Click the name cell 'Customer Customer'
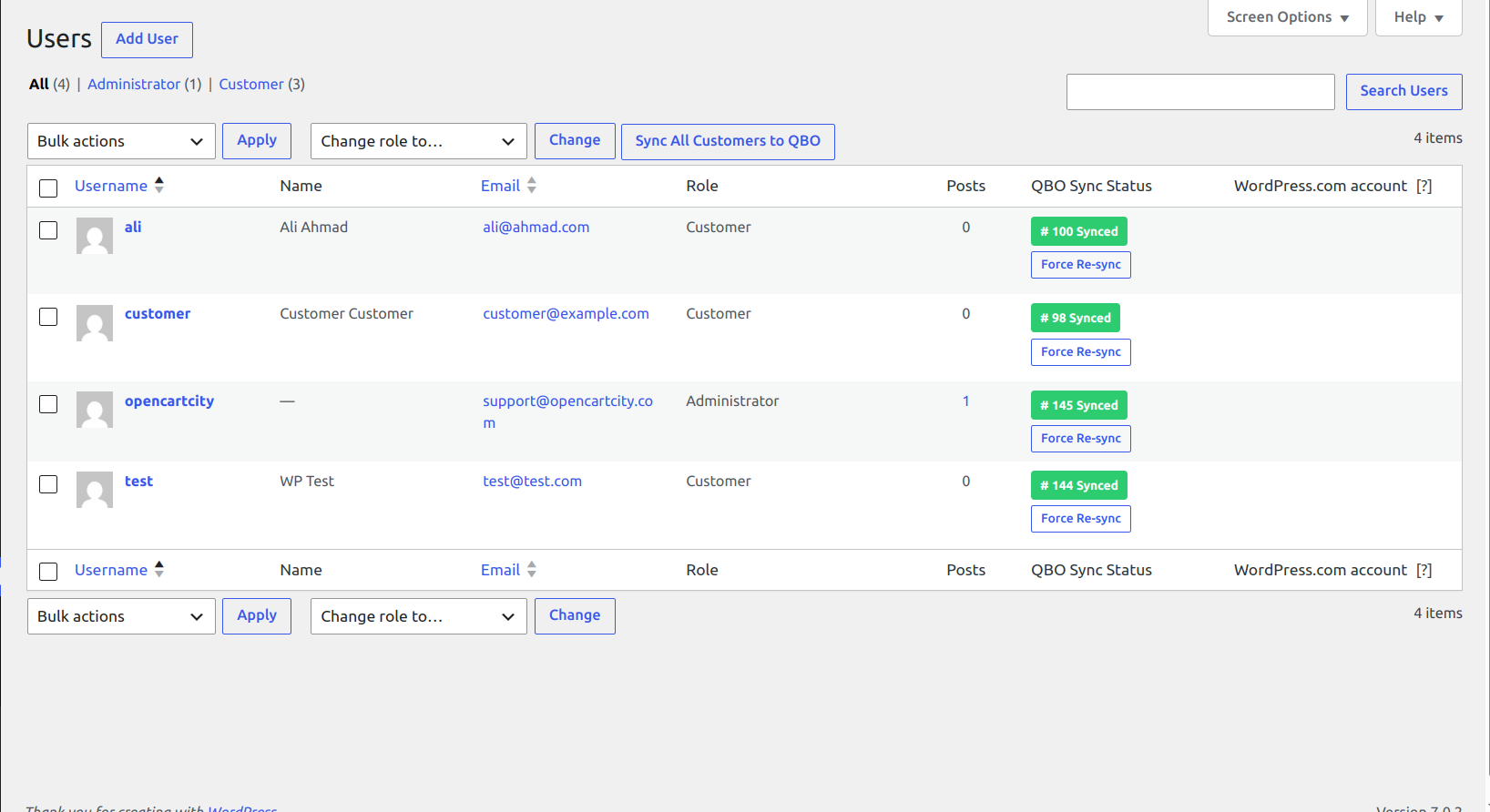Viewport: 1490px width, 812px height. pos(346,313)
